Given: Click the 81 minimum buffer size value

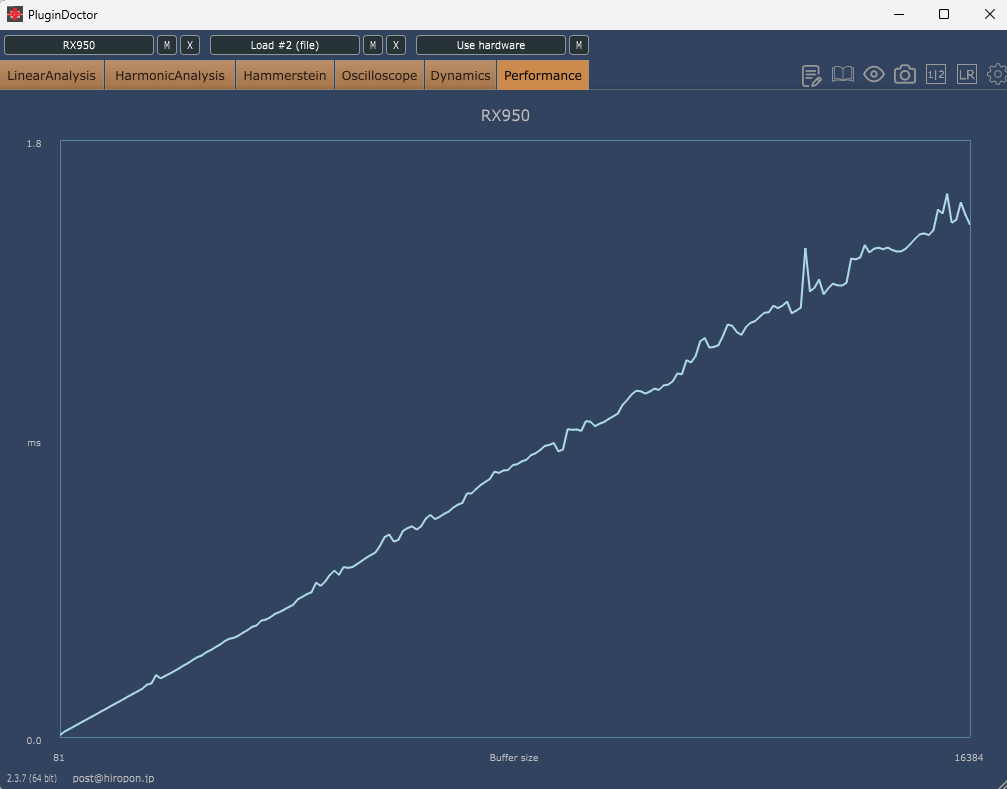Looking at the screenshot, I should (x=58, y=758).
